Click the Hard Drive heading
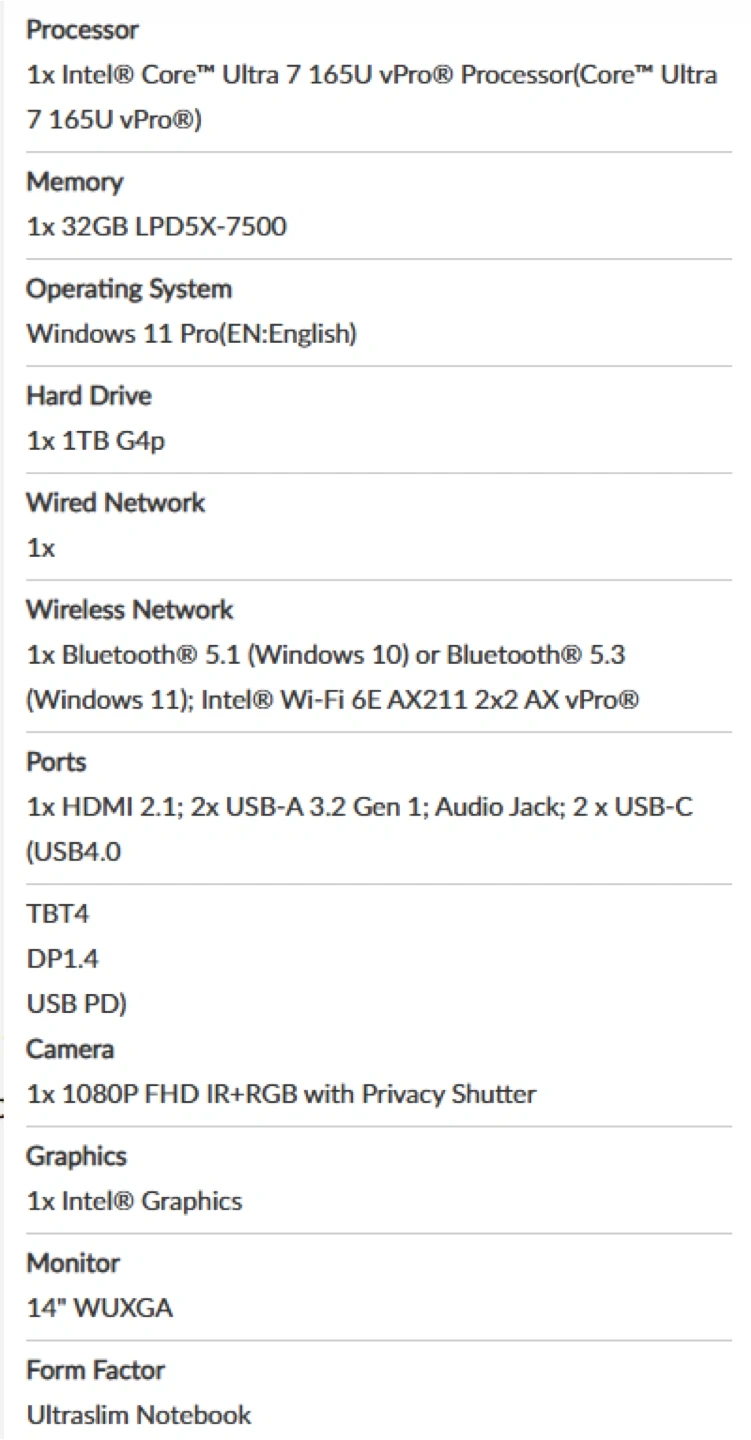This screenshot has height=1440, width=751. tap(89, 396)
